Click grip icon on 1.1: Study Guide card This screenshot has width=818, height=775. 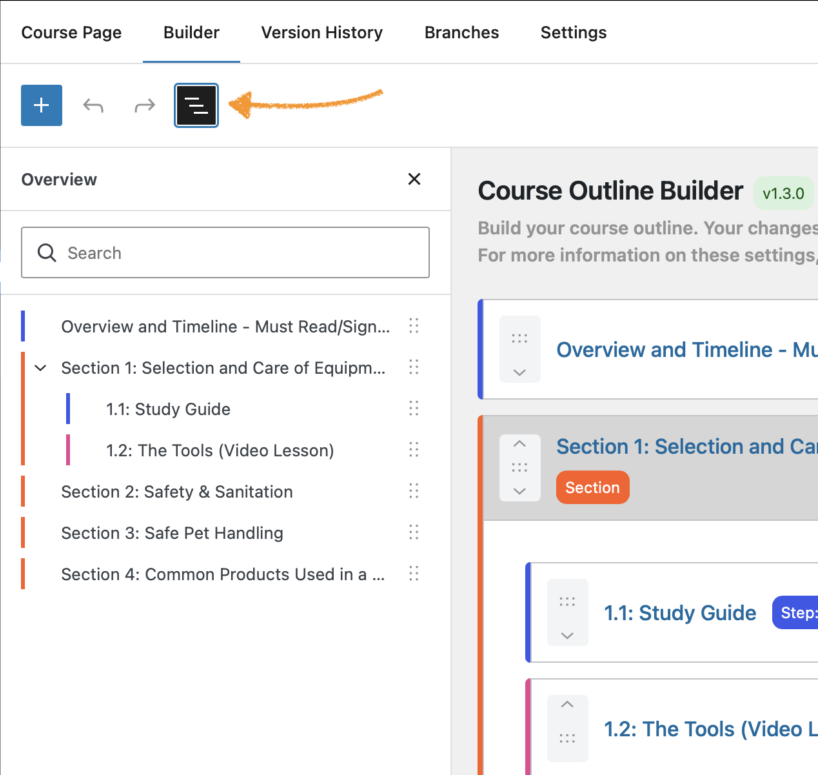point(567,602)
